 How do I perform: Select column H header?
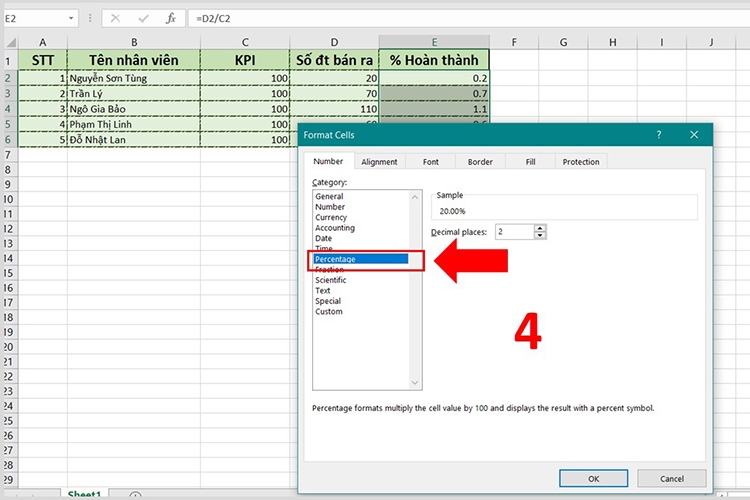[x=613, y=42]
